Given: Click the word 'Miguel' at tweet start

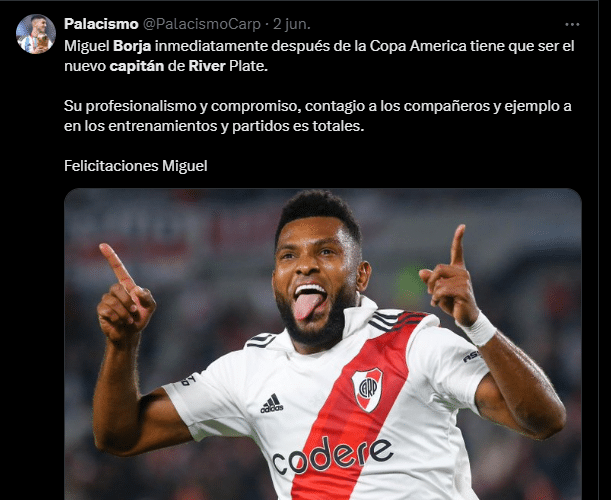Looking at the screenshot, I should [87, 46].
